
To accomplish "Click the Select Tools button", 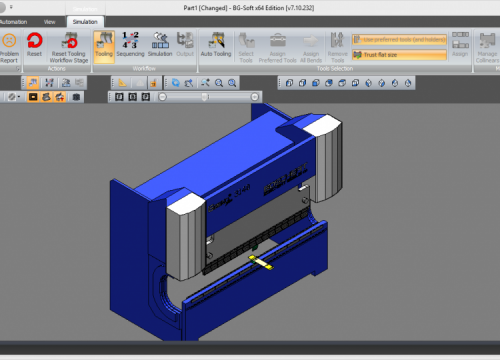I will tap(246, 48).
